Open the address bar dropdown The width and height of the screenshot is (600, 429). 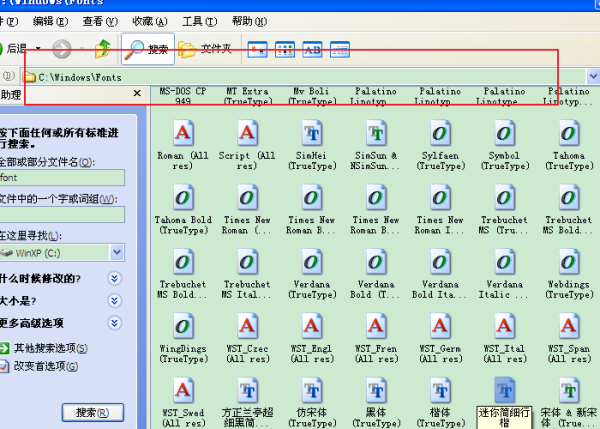593,77
